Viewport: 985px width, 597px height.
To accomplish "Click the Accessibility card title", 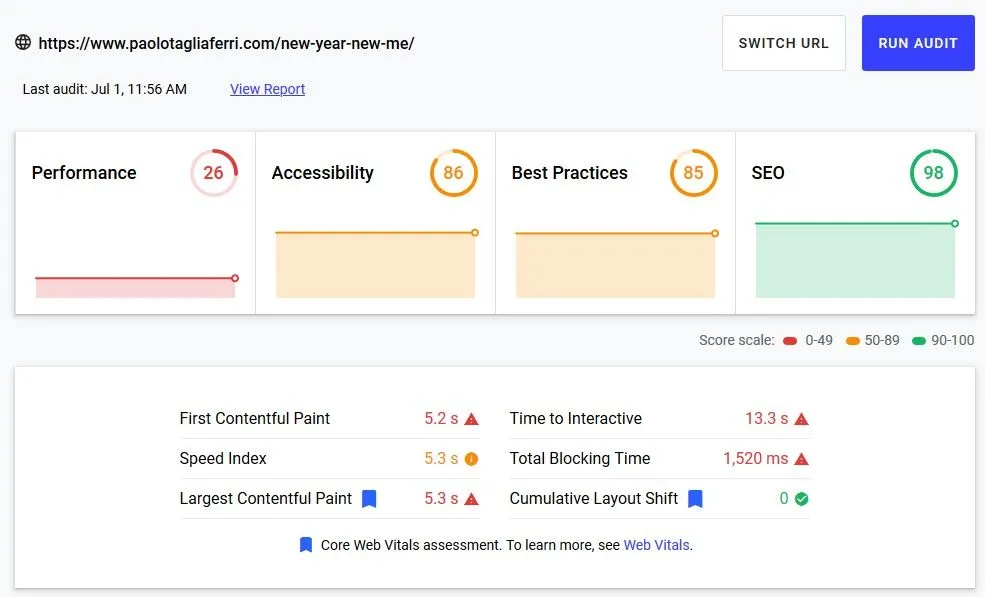I will pyautogui.click(x=323, y=173).
